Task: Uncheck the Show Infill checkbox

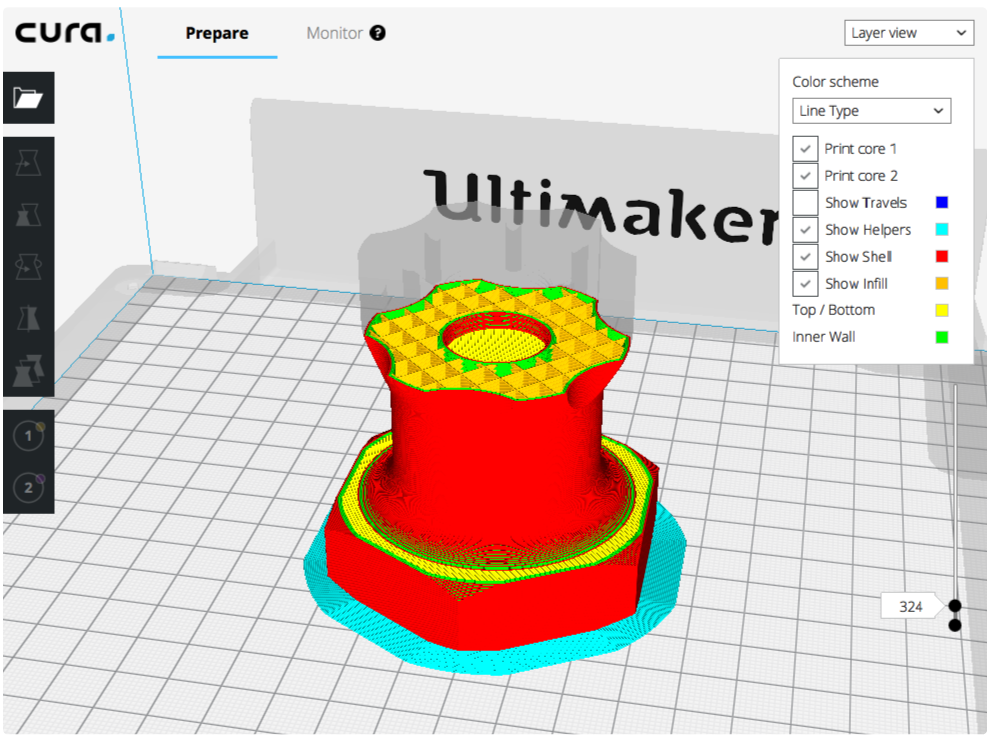Action: 805,284
